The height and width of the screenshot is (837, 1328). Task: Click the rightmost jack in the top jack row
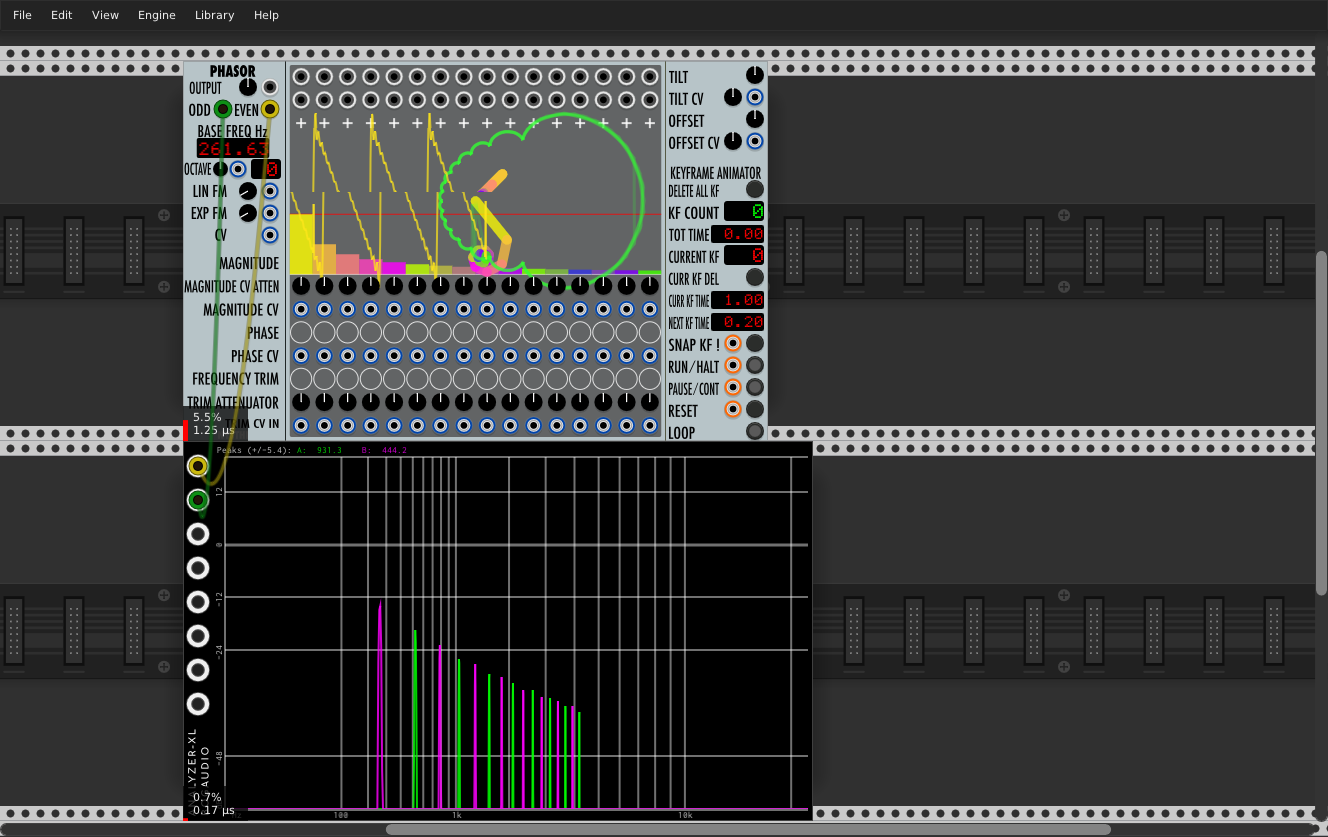(650, 76)
